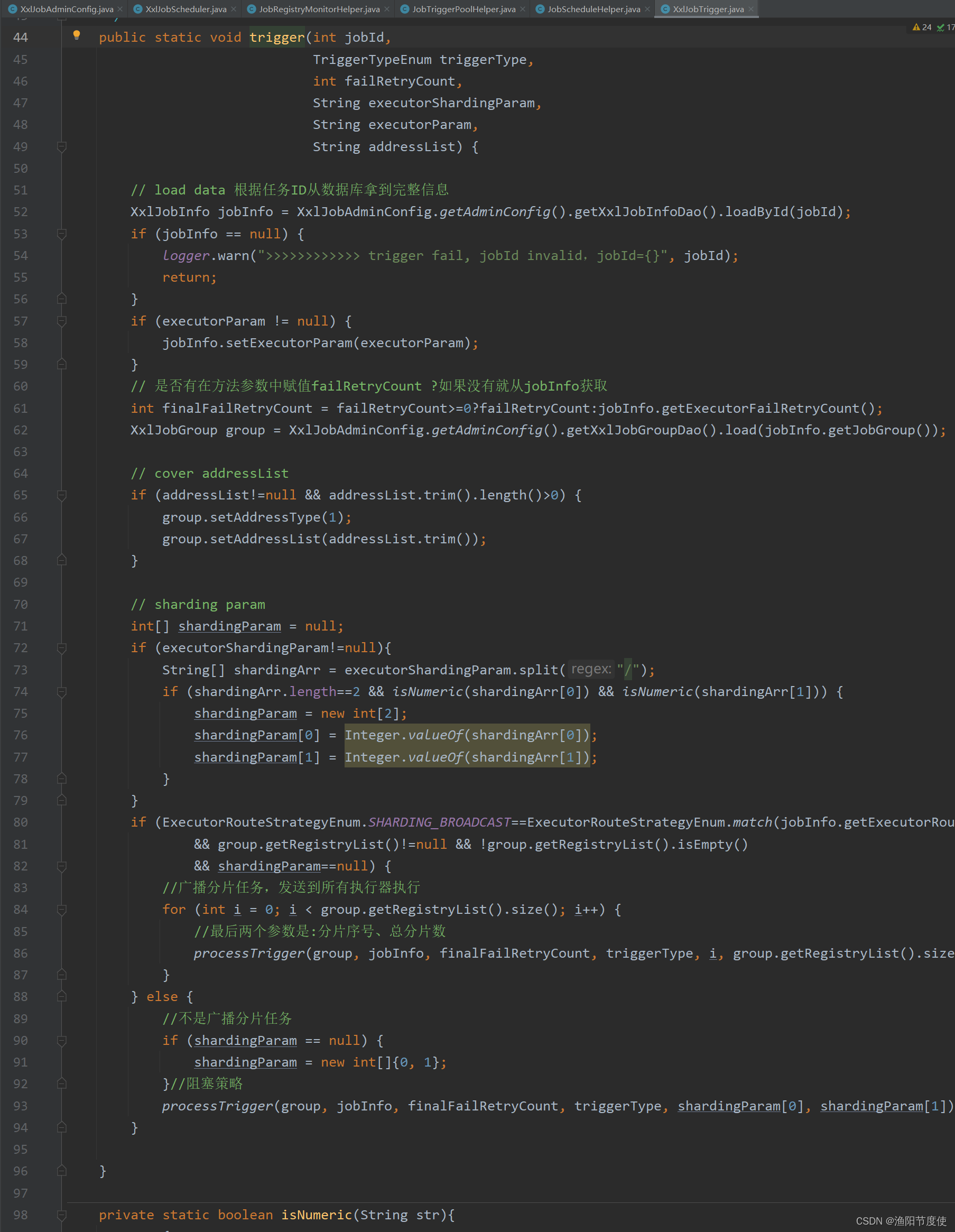Click 'finalFailRetryCount' declaration on line 61
Viewport: 955px width, 1232px height.
237,409
